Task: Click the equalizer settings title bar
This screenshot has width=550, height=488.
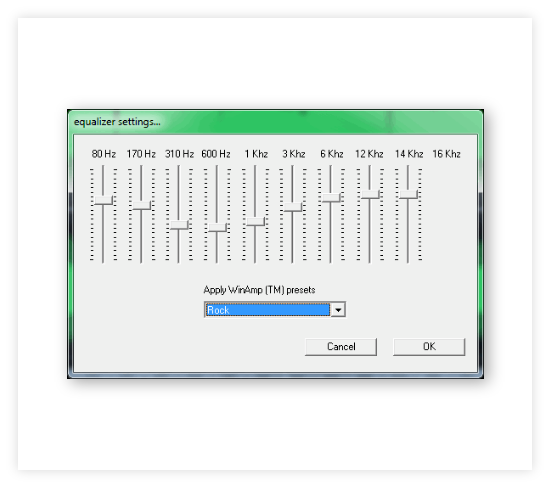Action: coord(275,122)
